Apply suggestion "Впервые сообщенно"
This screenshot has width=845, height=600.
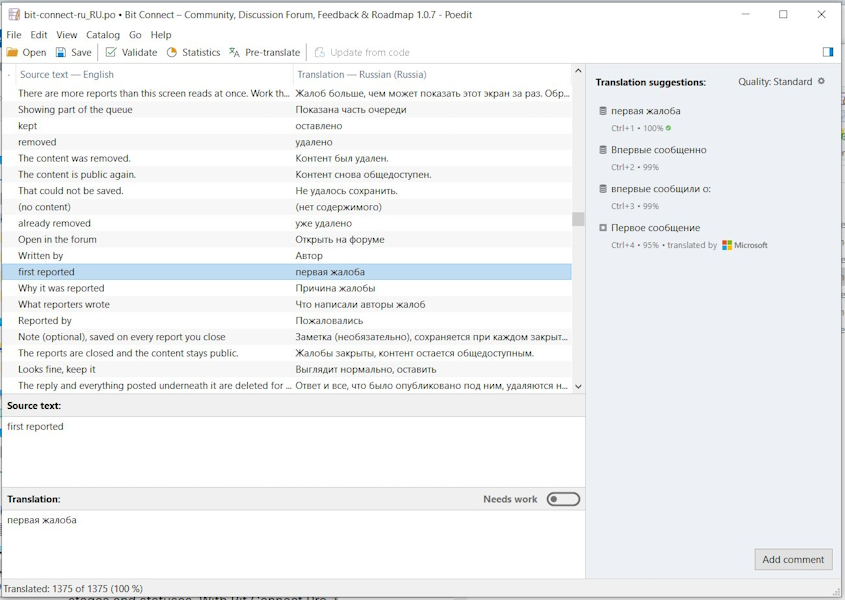tap(659, 150)
